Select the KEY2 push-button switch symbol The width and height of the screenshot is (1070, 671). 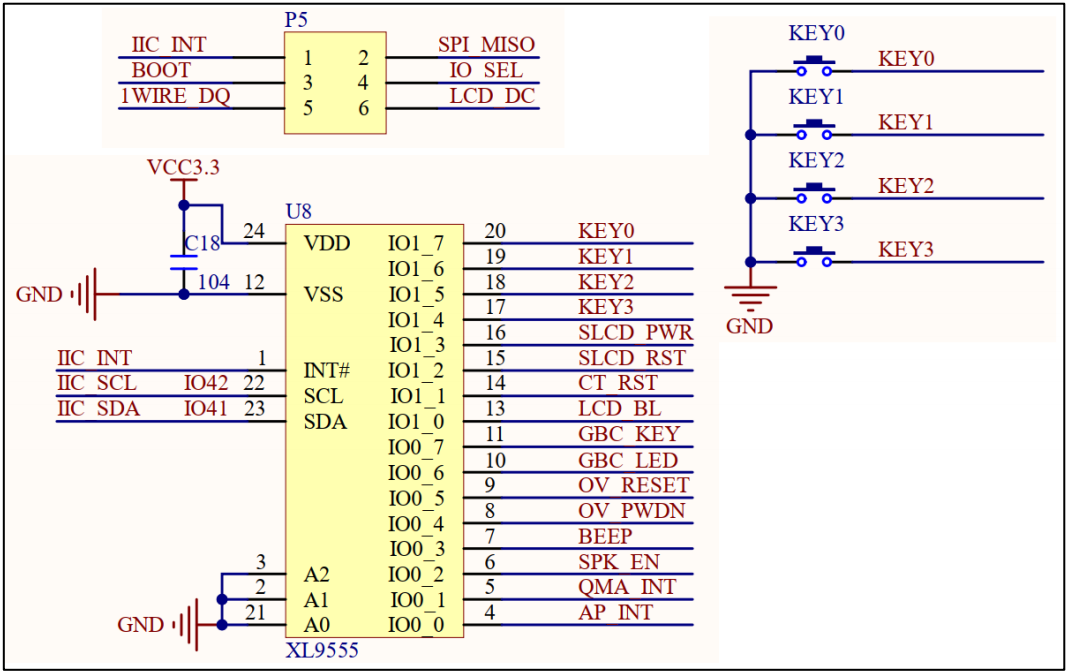click(814, 193)
